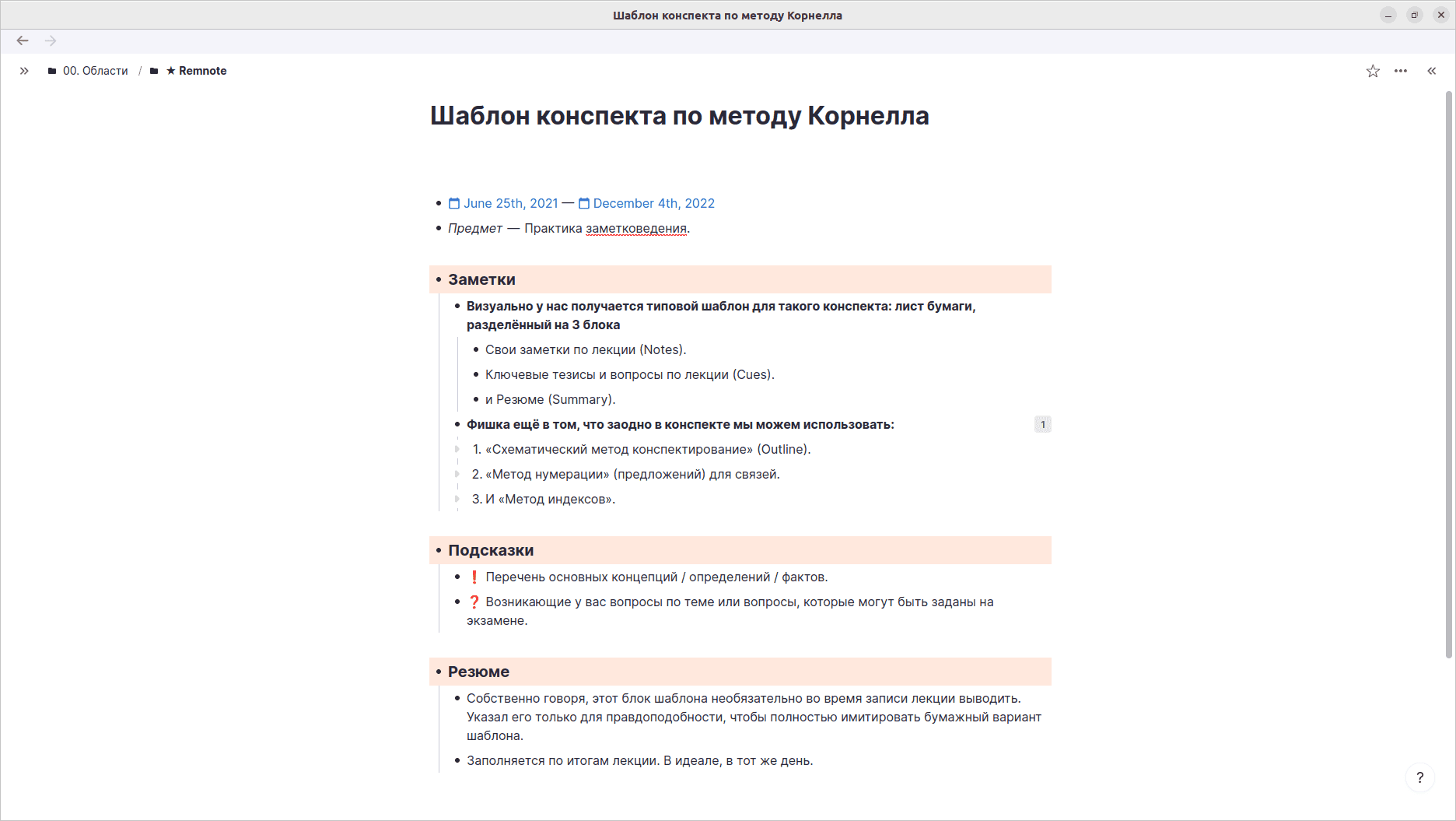Expand the left sidebar with double chevron
Screen dimensions: 1456x821
24,71
